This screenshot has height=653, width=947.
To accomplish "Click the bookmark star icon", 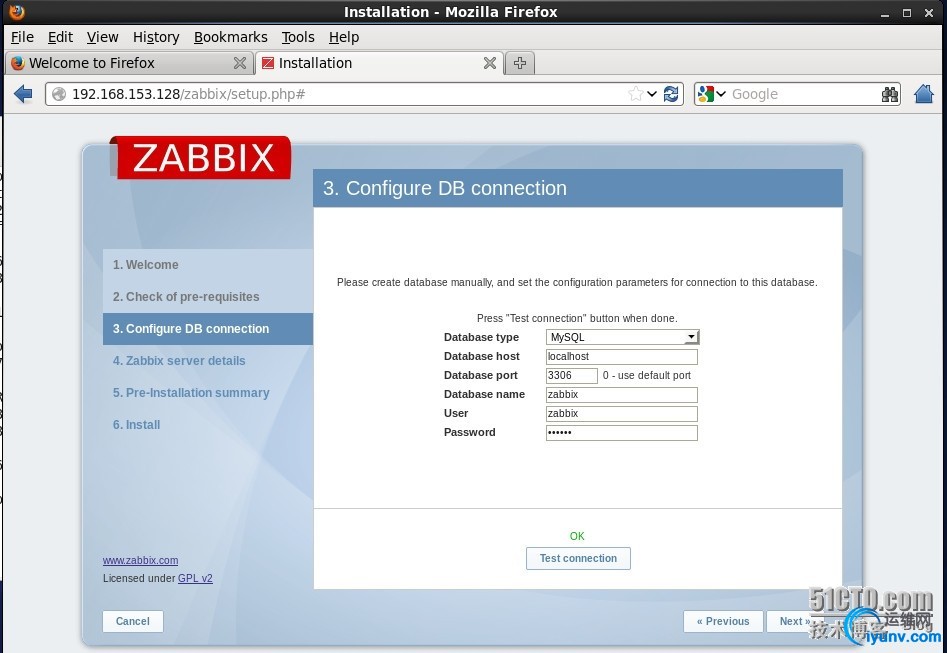I will tap(635, 94).
